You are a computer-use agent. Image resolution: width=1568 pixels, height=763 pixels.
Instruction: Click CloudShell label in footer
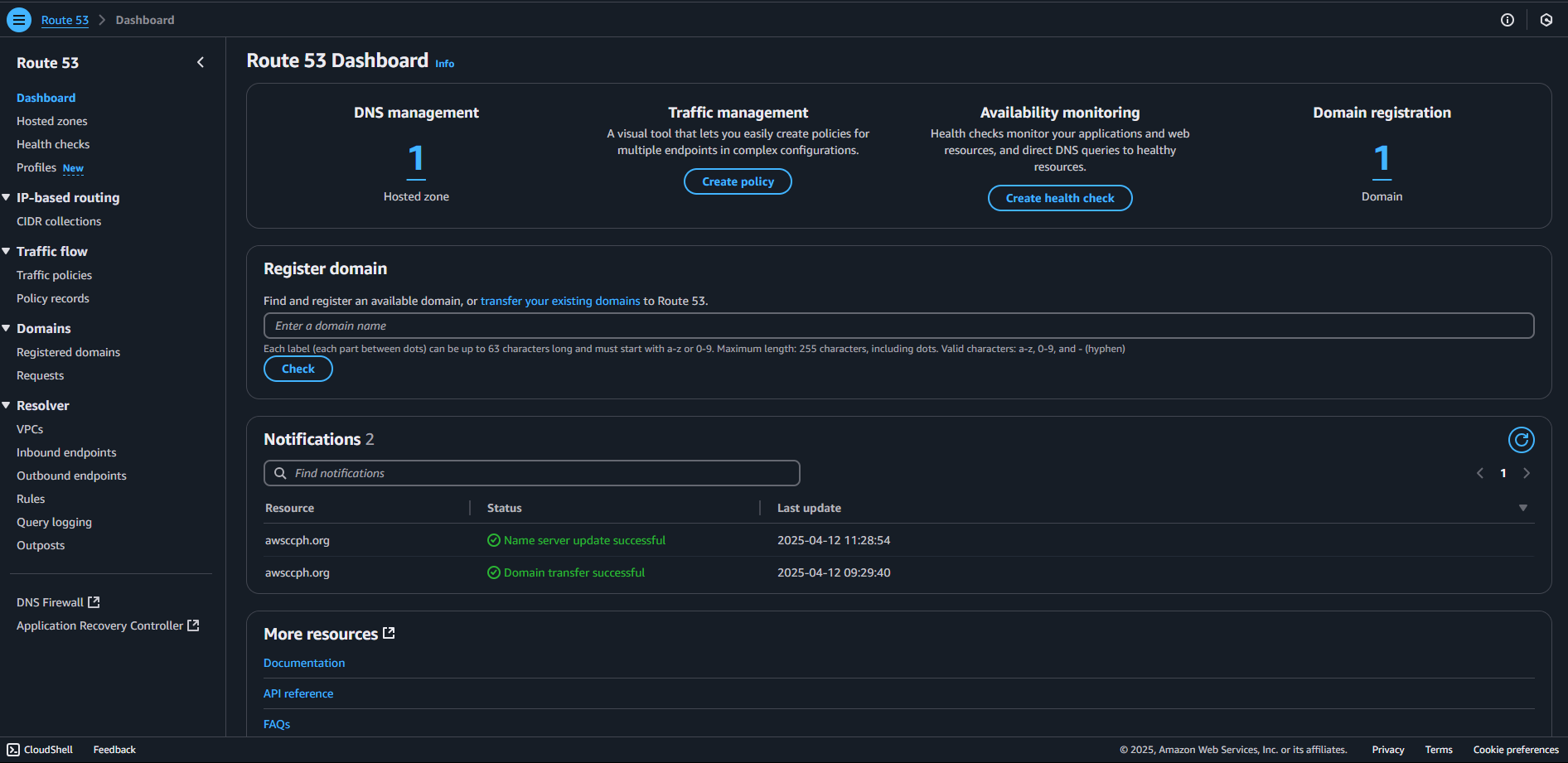click(x=48, y=750)
